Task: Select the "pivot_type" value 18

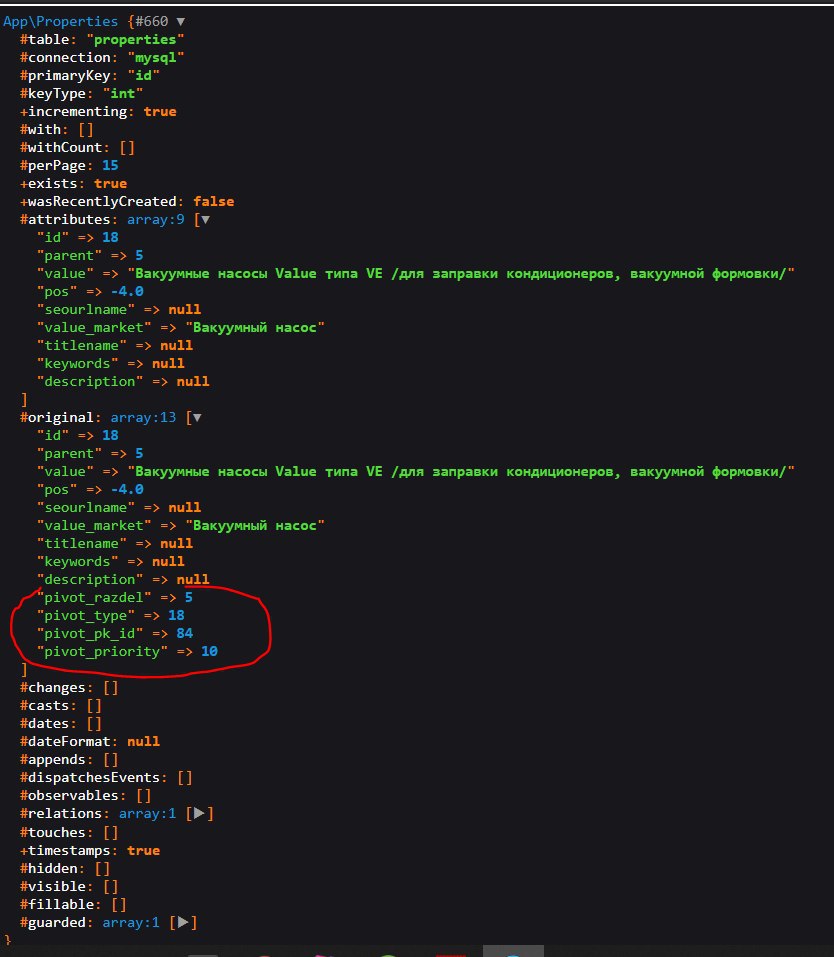Action: [176, 616]
